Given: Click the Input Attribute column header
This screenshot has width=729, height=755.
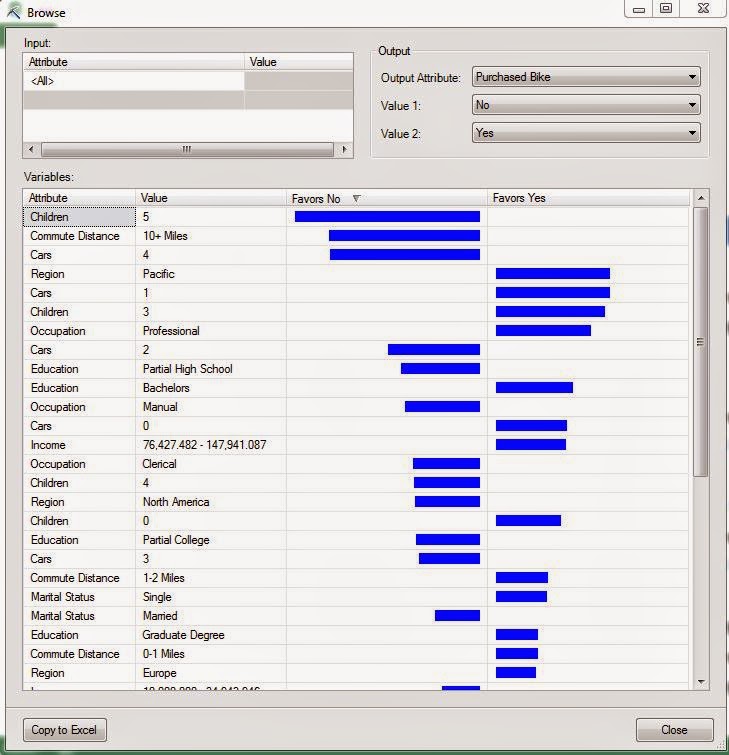Looking at the screenshot, I should [133, 62].
